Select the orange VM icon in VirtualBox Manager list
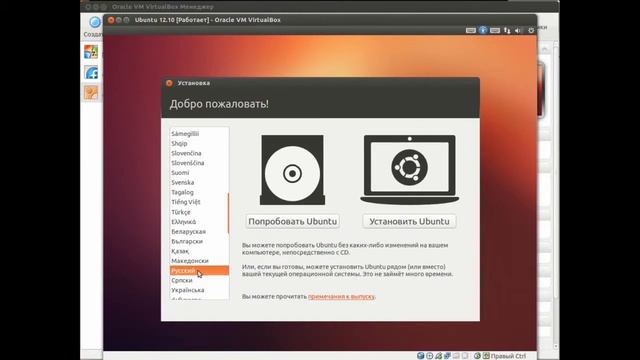 (x=91, y=93)
